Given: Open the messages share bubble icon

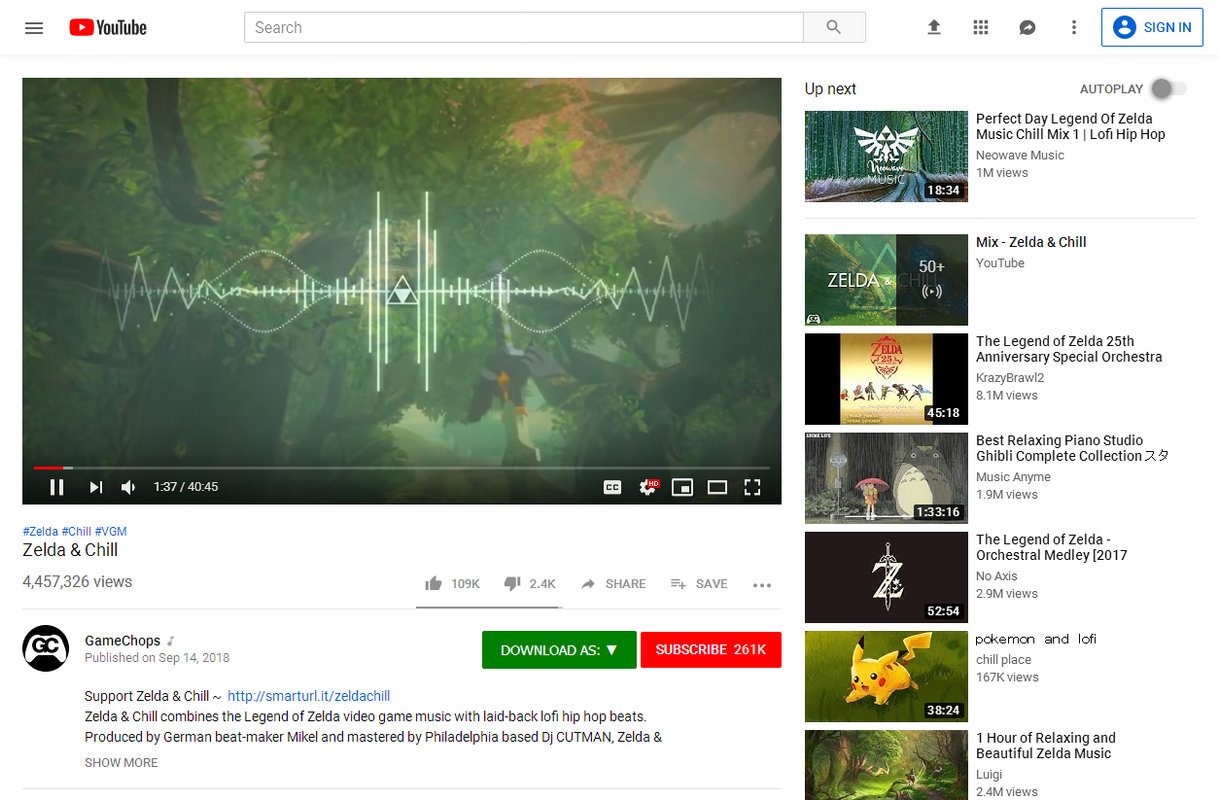Looking at the screenshot, I should click(1027, 28).
